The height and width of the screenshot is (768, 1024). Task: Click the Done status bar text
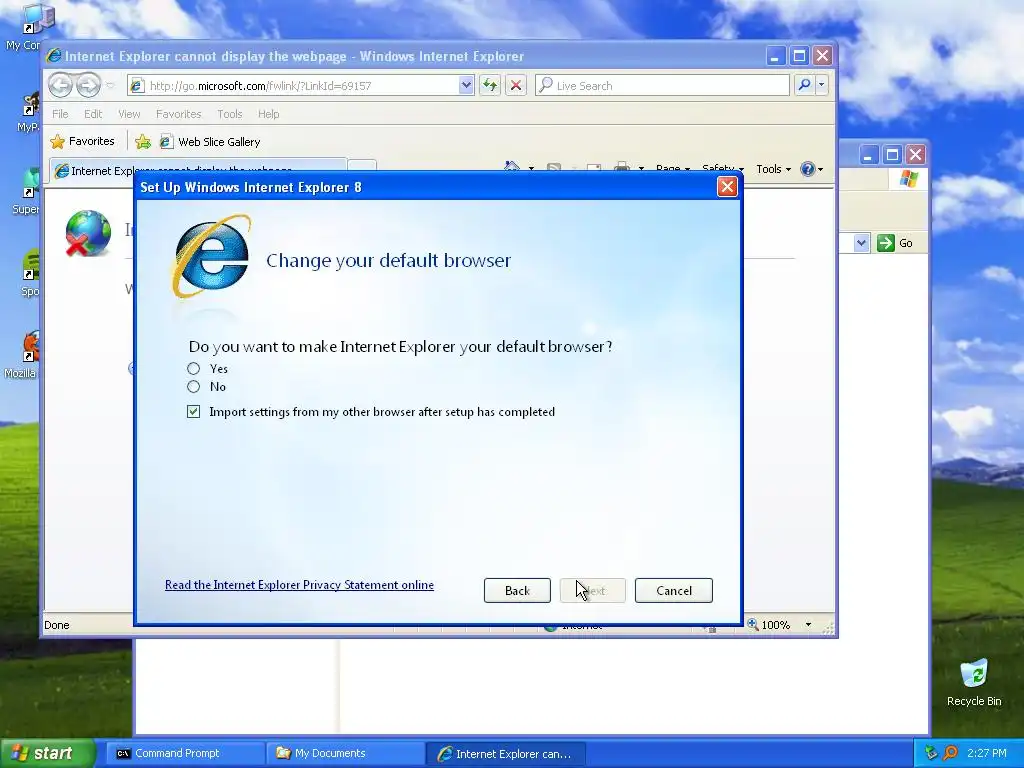57,625
